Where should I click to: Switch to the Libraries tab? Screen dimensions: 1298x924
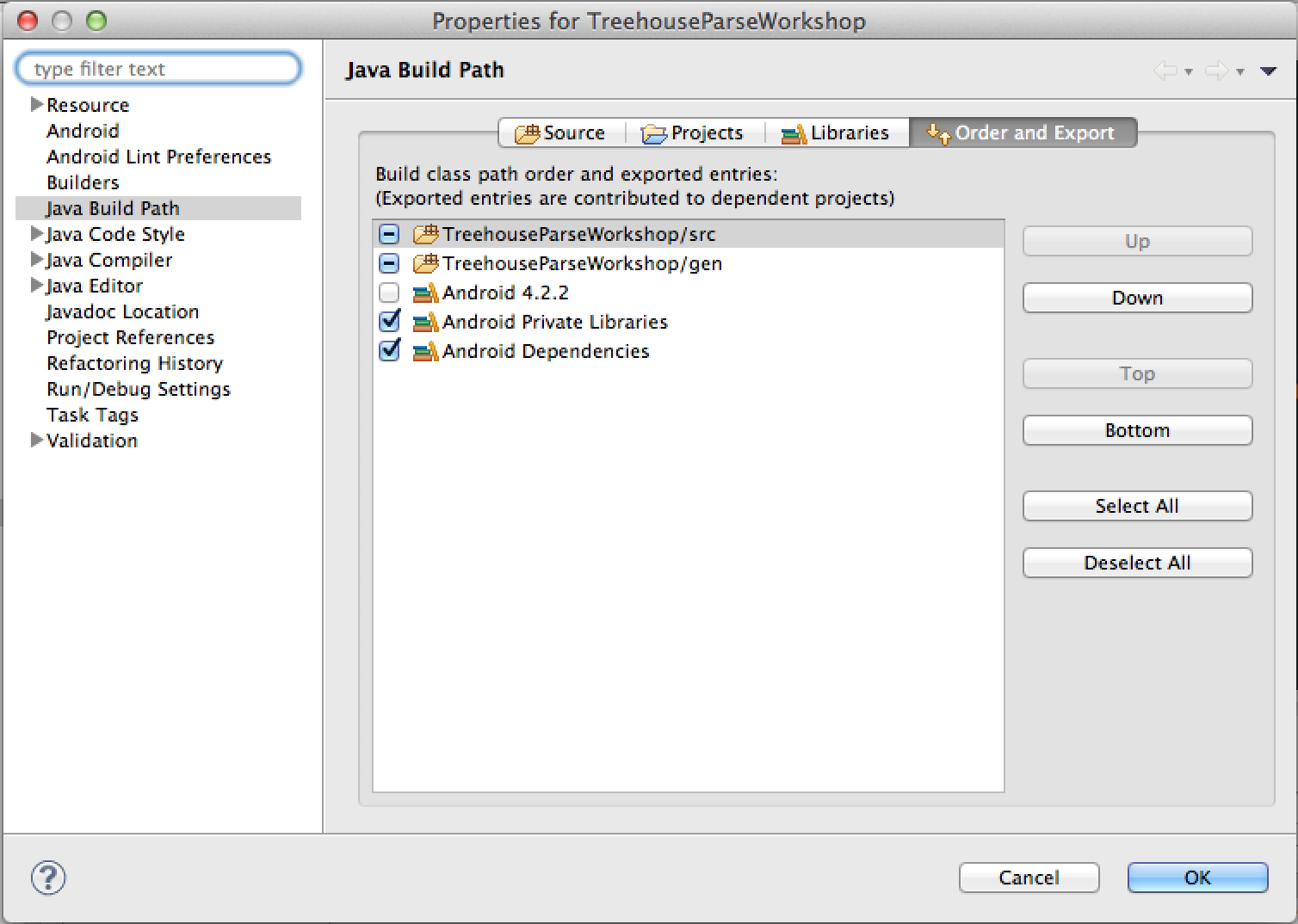[x=836, y=133]
